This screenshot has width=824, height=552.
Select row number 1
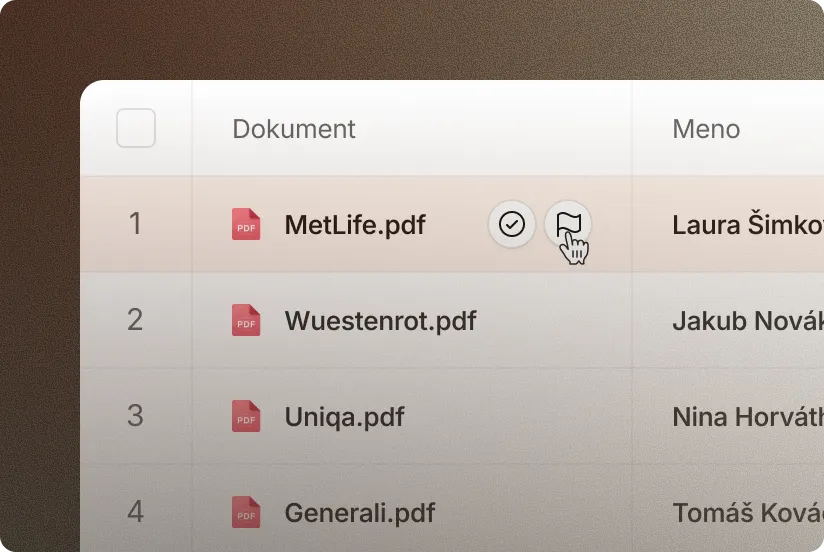(x=135, y=223)
